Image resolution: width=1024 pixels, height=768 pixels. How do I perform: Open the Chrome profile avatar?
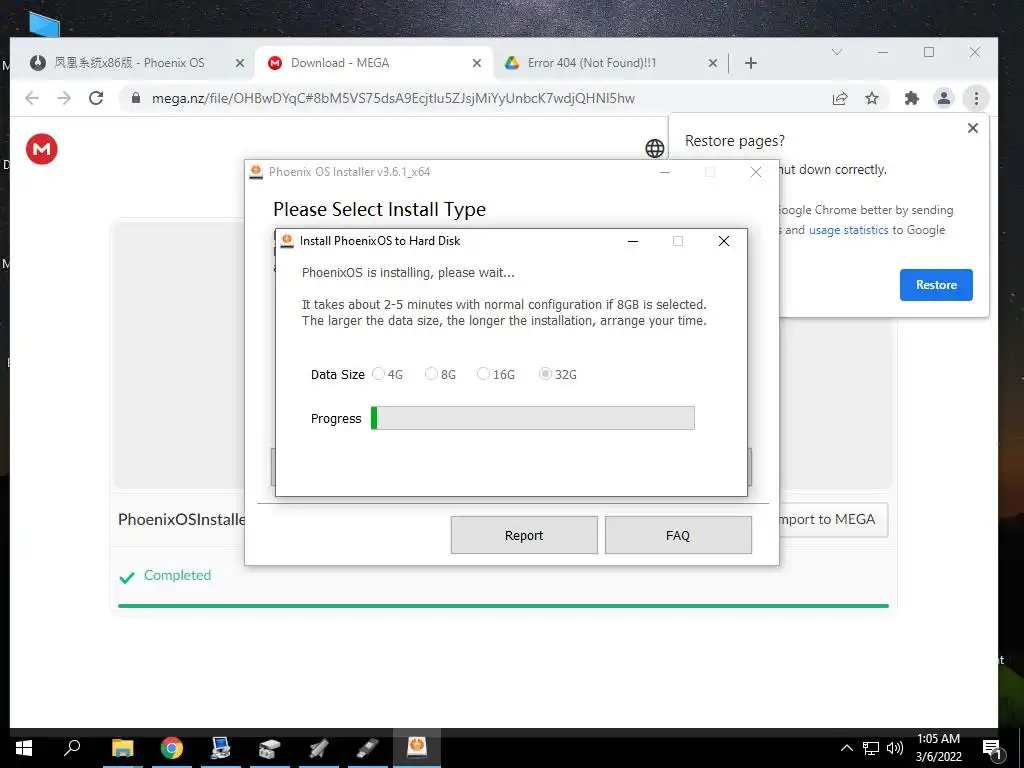tap(944, 98)
